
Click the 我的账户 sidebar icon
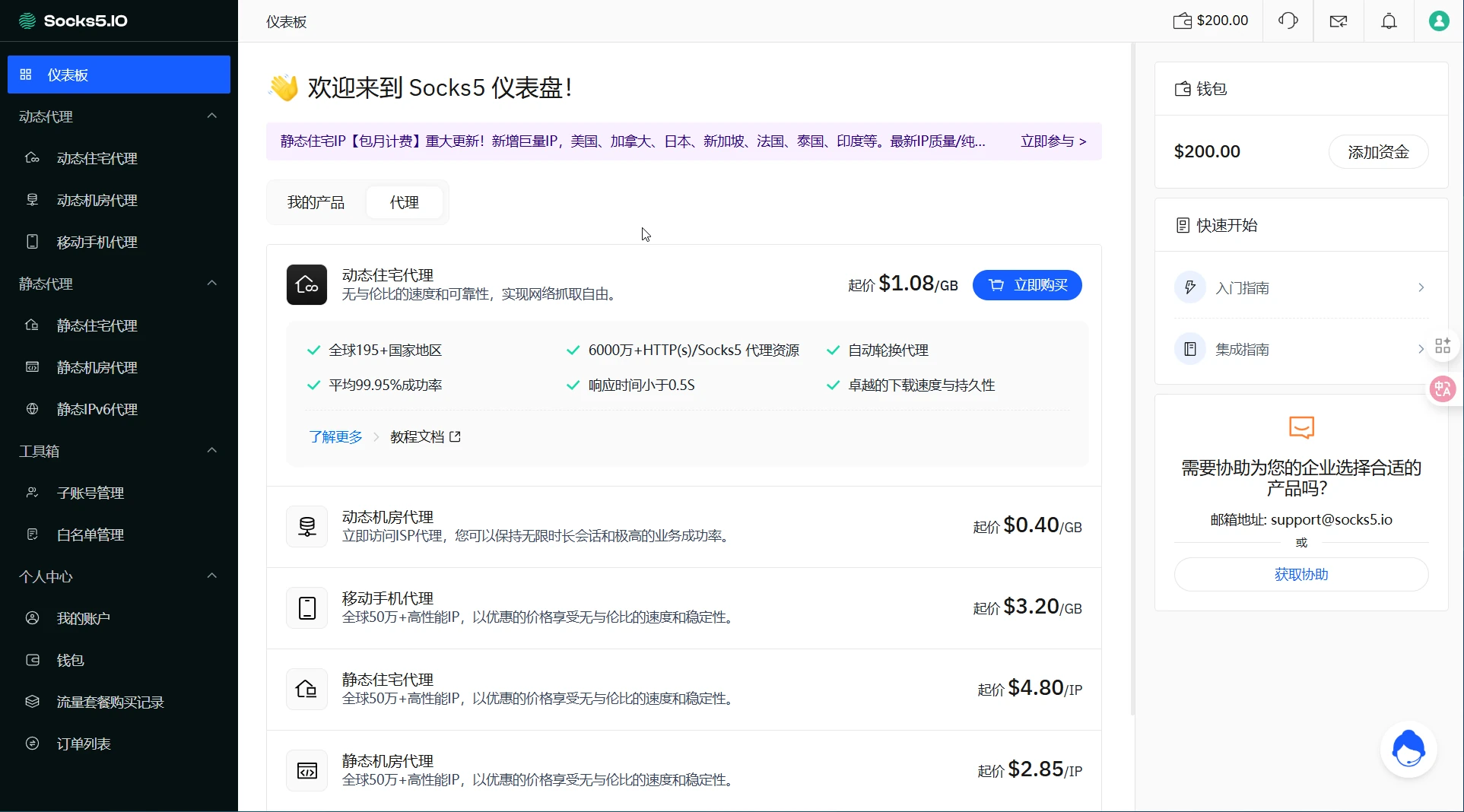(x=32, y=618)
